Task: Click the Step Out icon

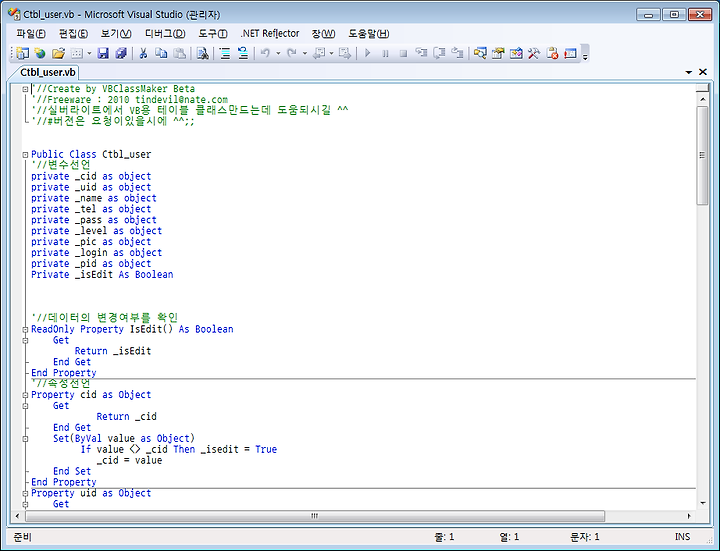Action: click(457, 53)
